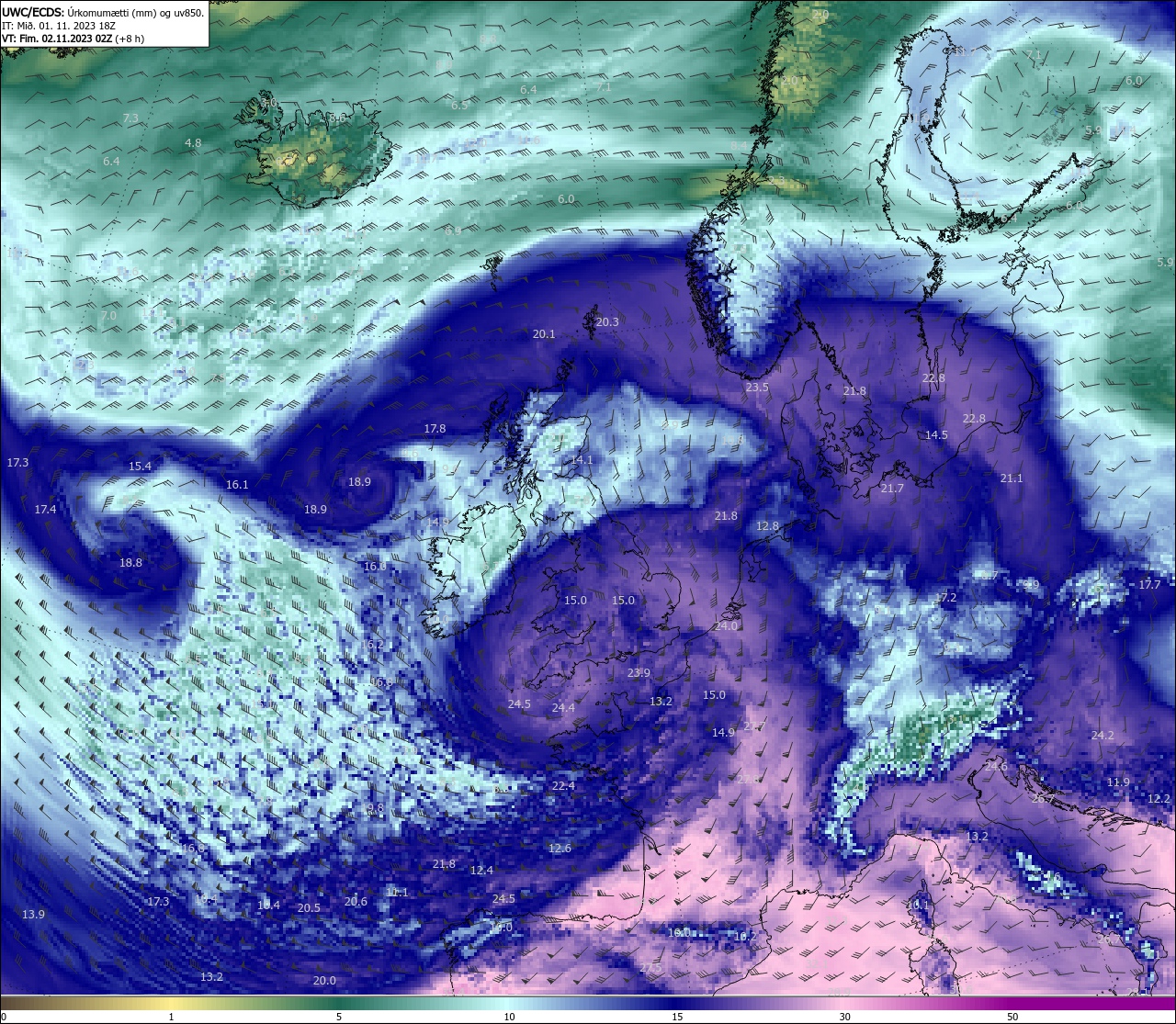Click the map value 20.3
The image size is (1176, 1024).
pos(607,322)
